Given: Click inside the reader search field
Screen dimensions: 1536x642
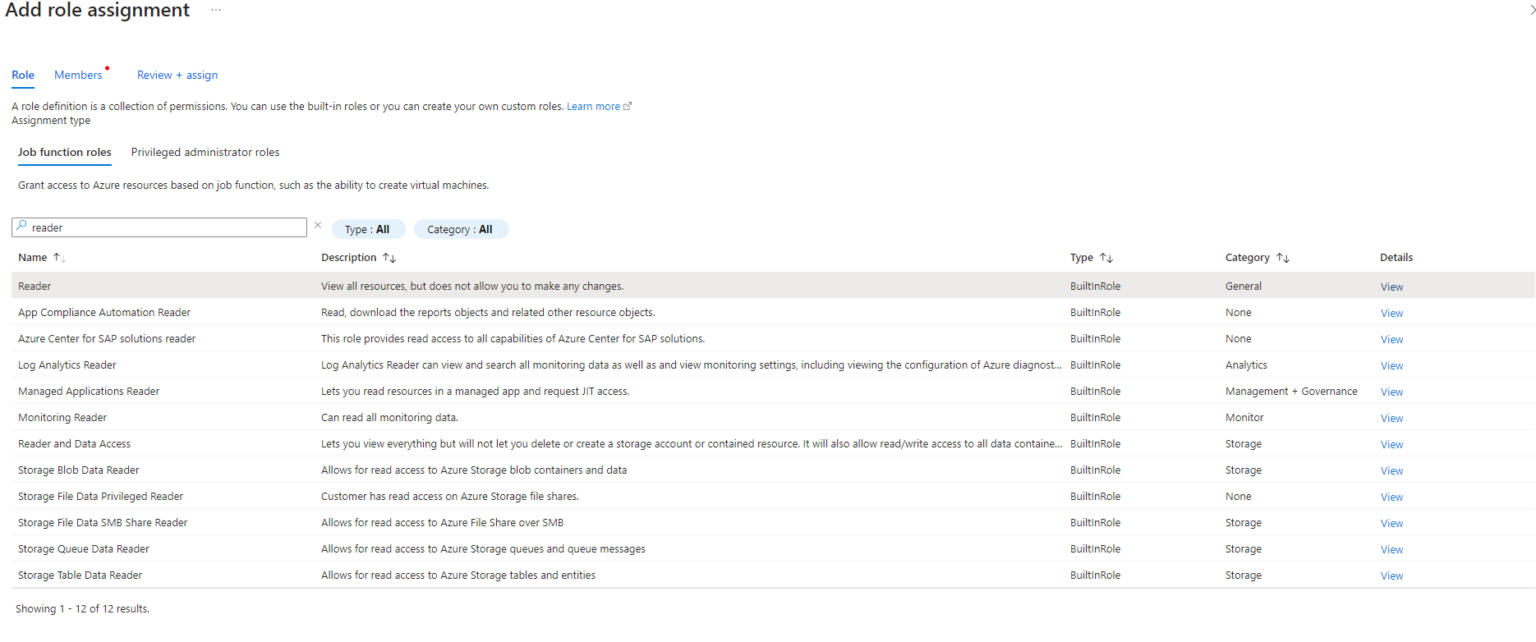Looking at the screenshot, I should click(165, 228).
